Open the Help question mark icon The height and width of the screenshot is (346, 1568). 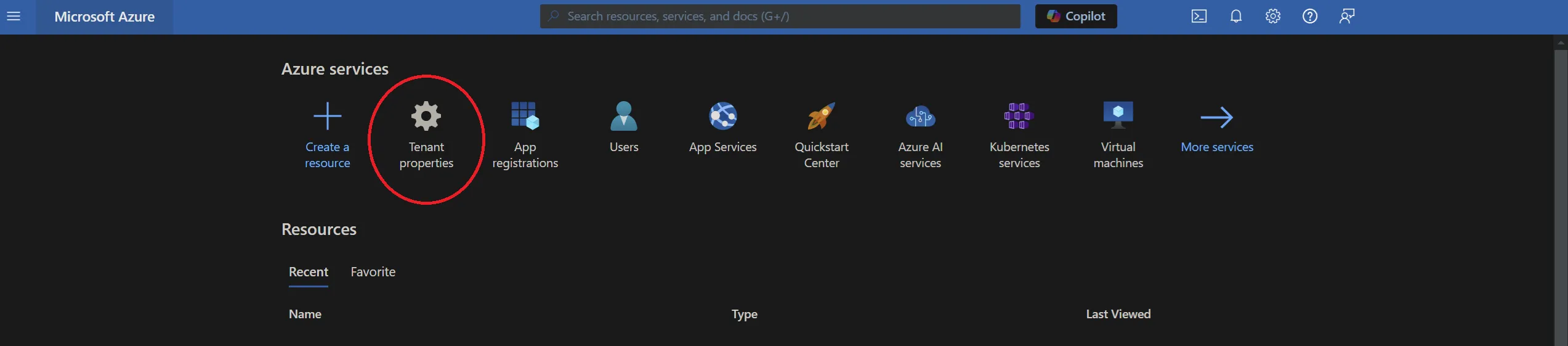tap(1309, 17)
